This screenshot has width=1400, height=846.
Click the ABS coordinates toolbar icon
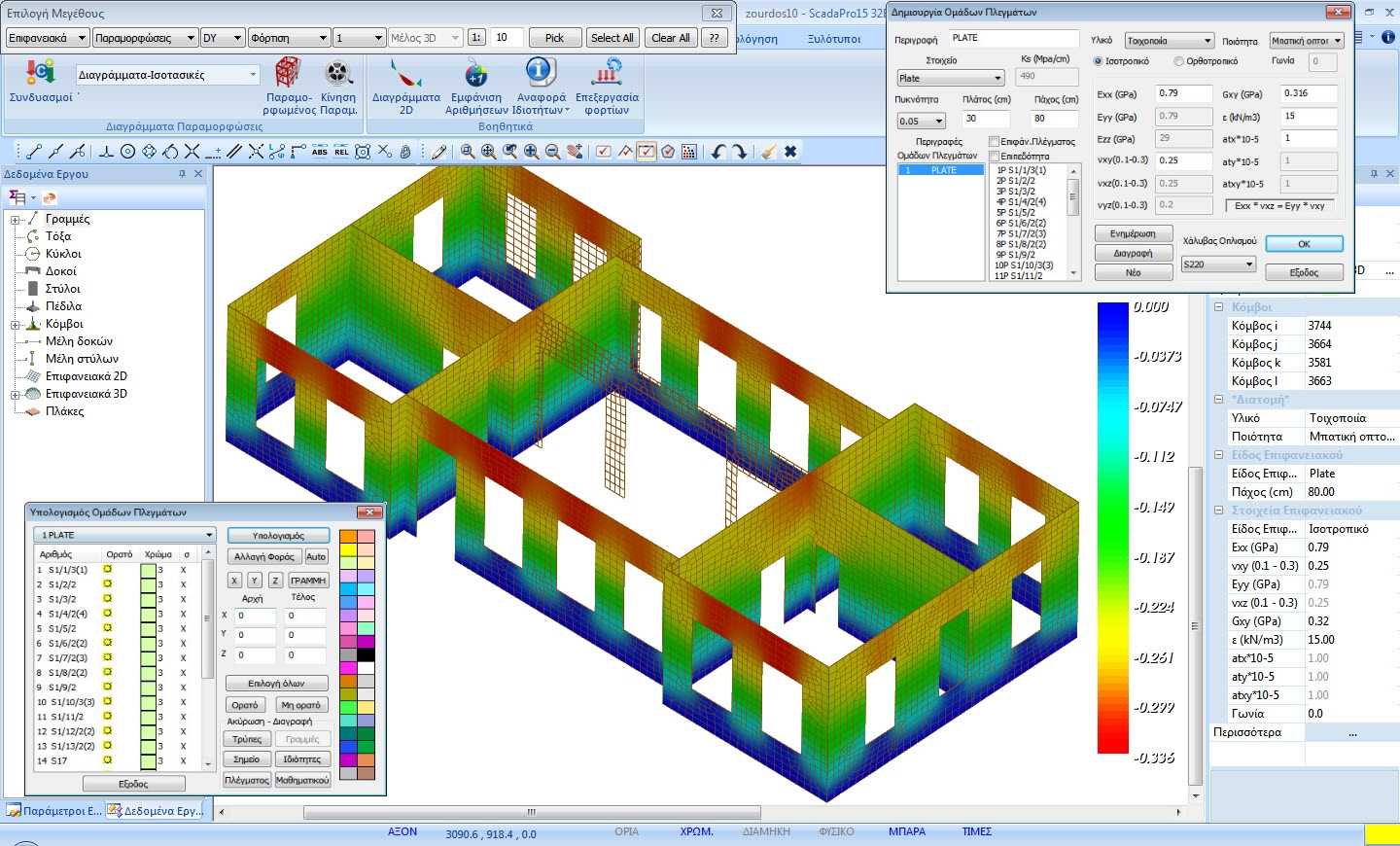tap(320, 152)
